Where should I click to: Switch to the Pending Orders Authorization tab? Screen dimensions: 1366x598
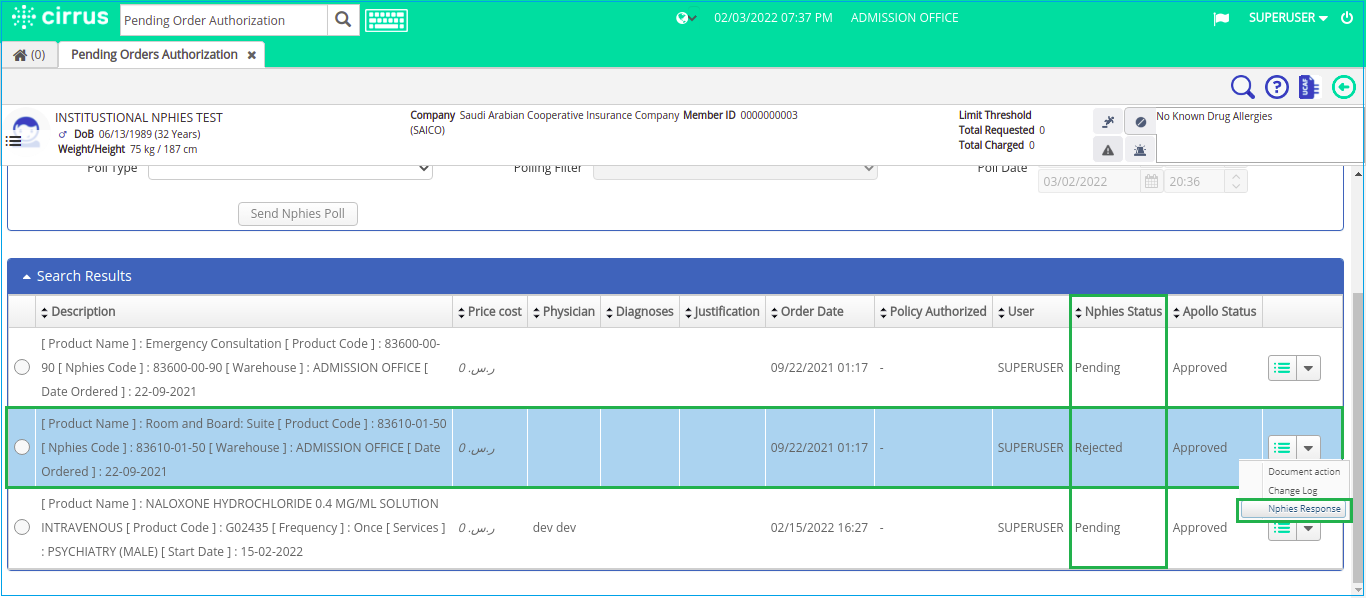tap(152, 55)
